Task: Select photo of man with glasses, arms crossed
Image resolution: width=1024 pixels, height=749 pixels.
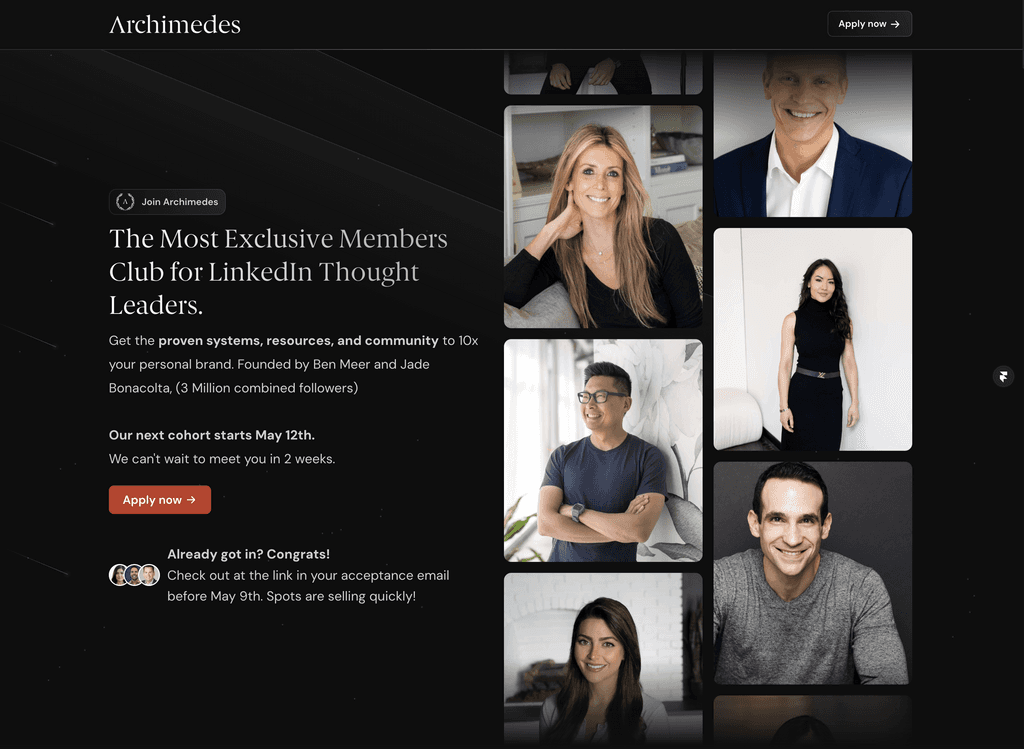Action: [x=603, y=451]
